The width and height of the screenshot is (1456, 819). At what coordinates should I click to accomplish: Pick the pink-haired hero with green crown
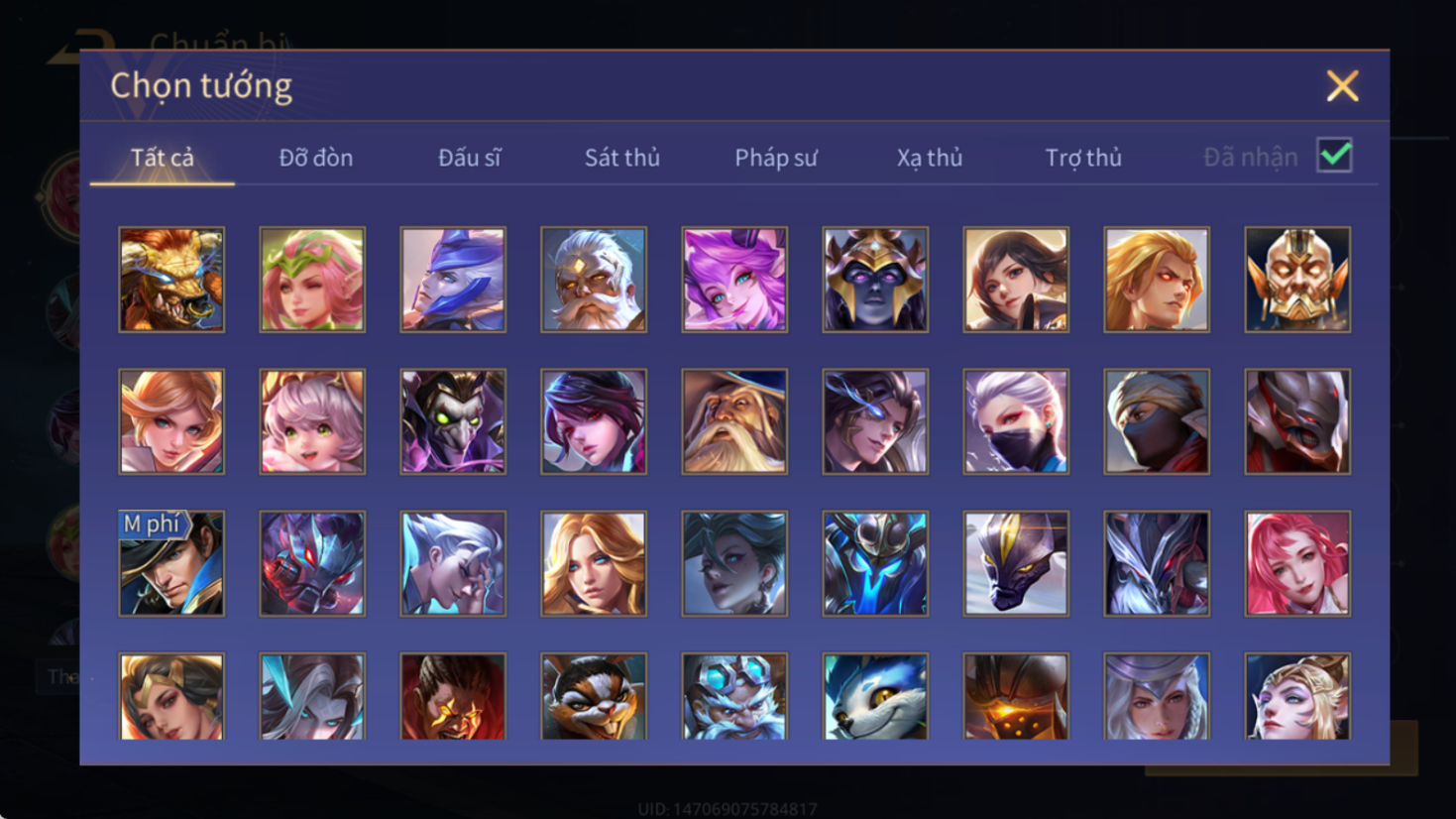pyautogui.click(x=312, y=280)
